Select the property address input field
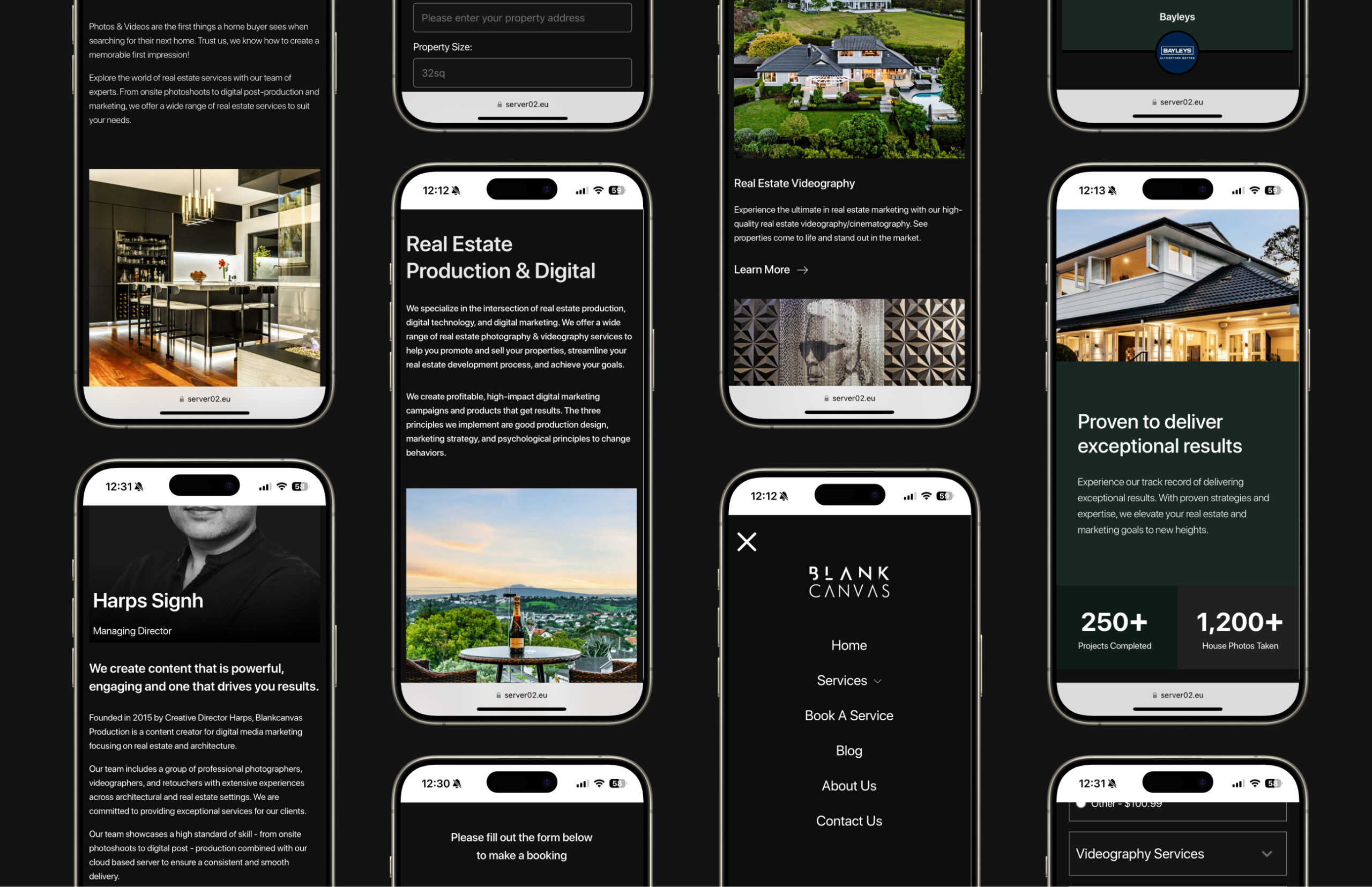Screen dimensions: 1372x887 [521, 17]
